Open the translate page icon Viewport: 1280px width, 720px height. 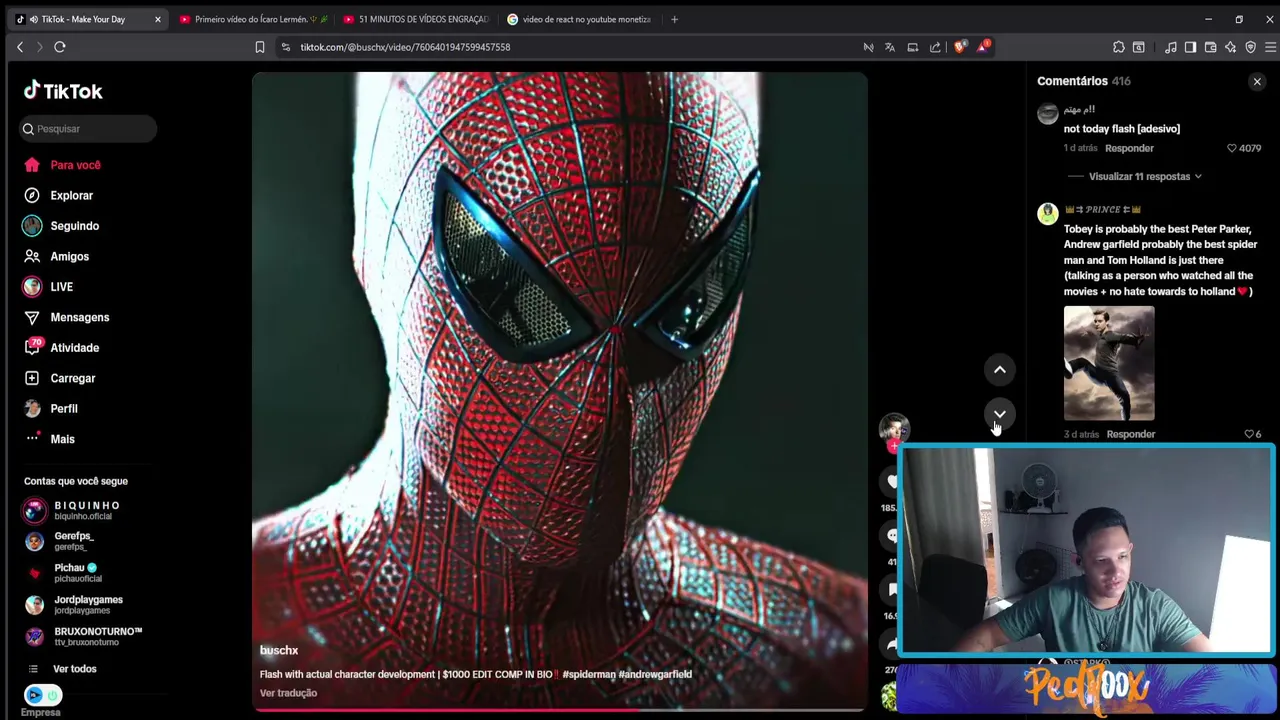tap(890, 47)
